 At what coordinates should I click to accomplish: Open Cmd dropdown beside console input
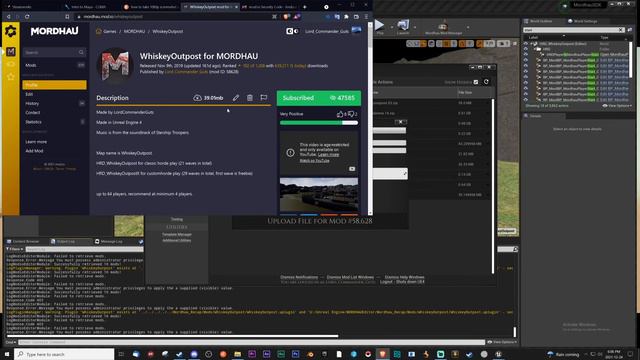pos(11,342)
